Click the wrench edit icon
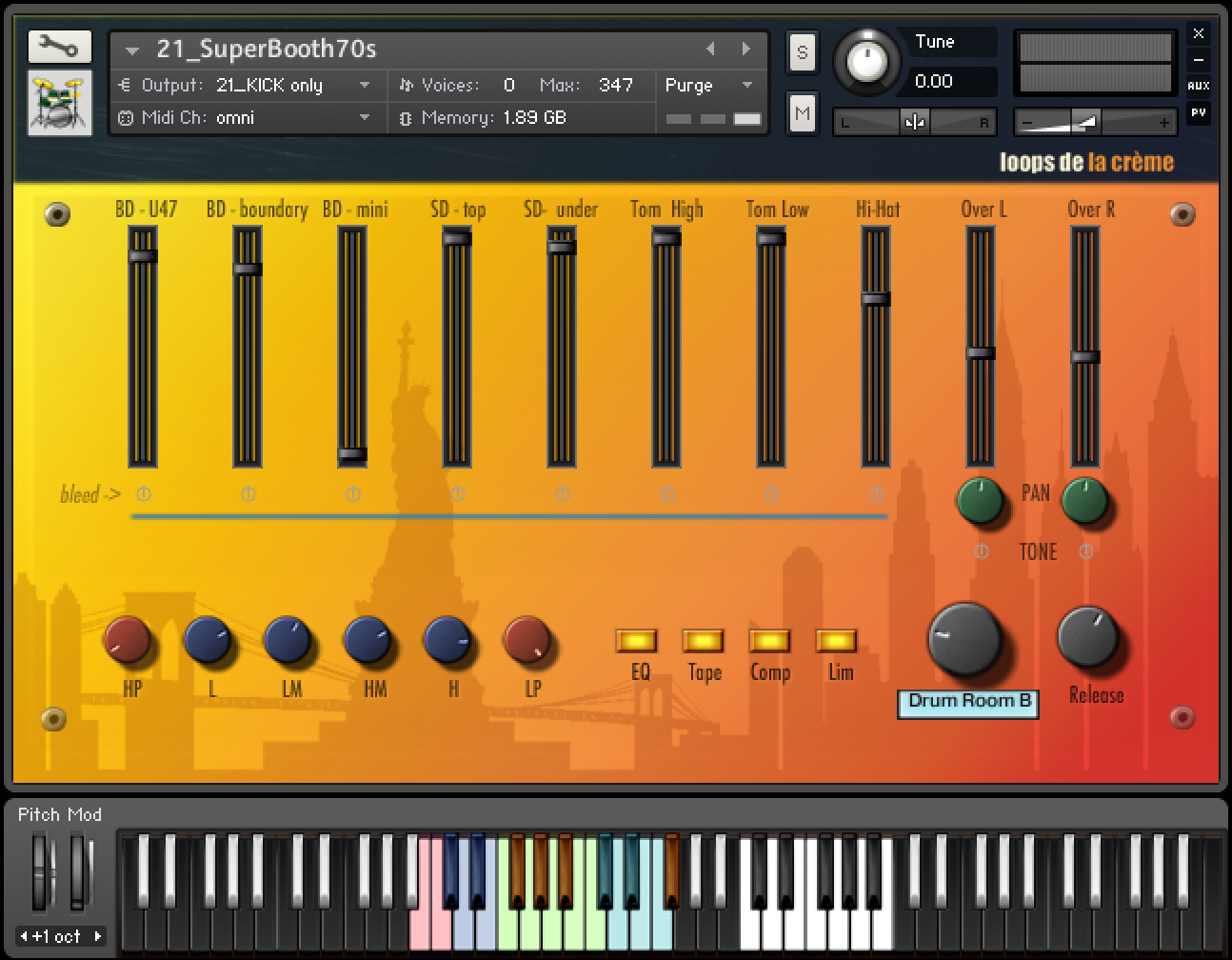The width and height of the screenshot is (1232, 960). click(58, 46)
